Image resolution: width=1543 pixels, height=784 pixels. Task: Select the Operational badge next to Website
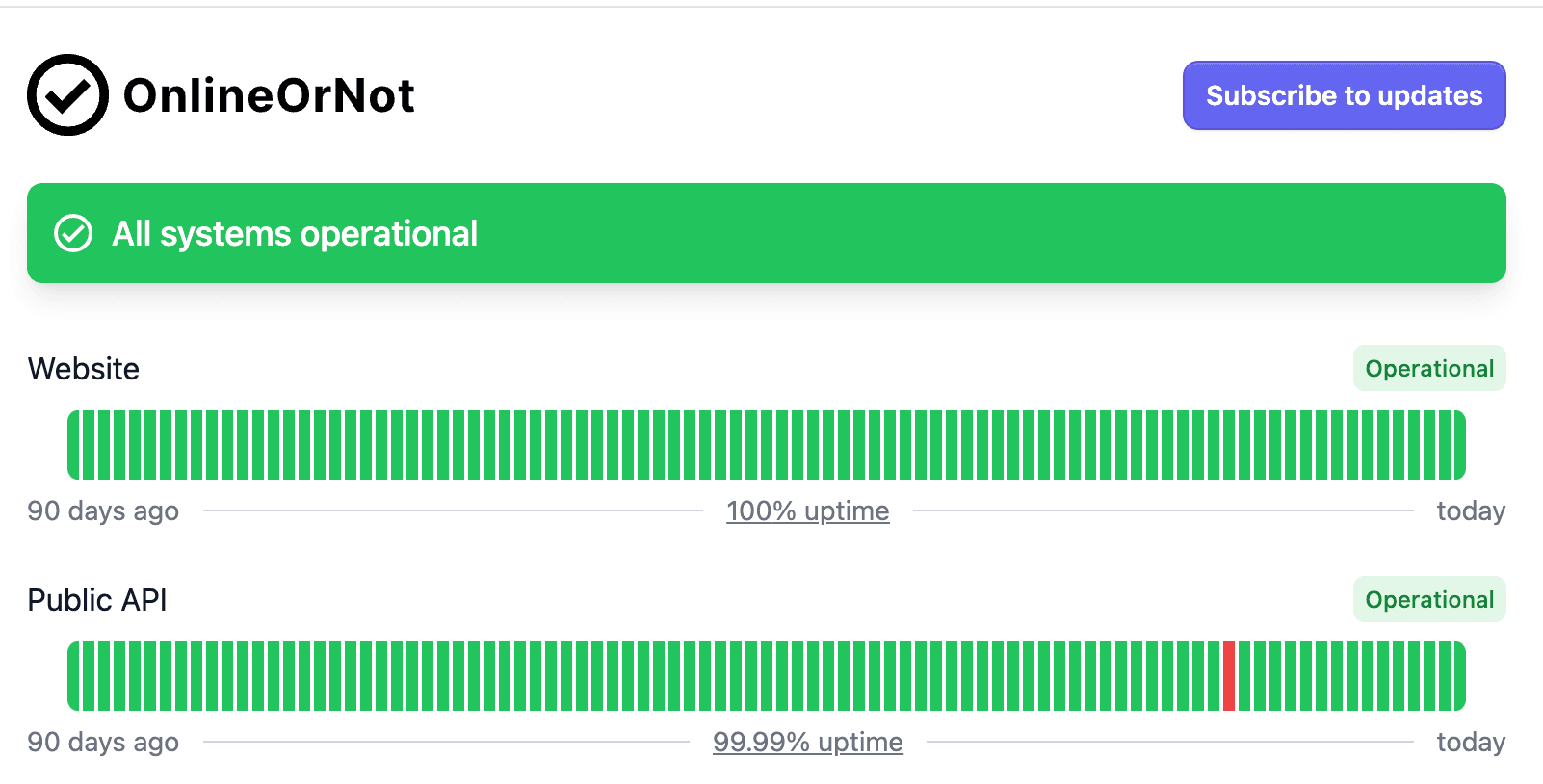pos(1428,368)
